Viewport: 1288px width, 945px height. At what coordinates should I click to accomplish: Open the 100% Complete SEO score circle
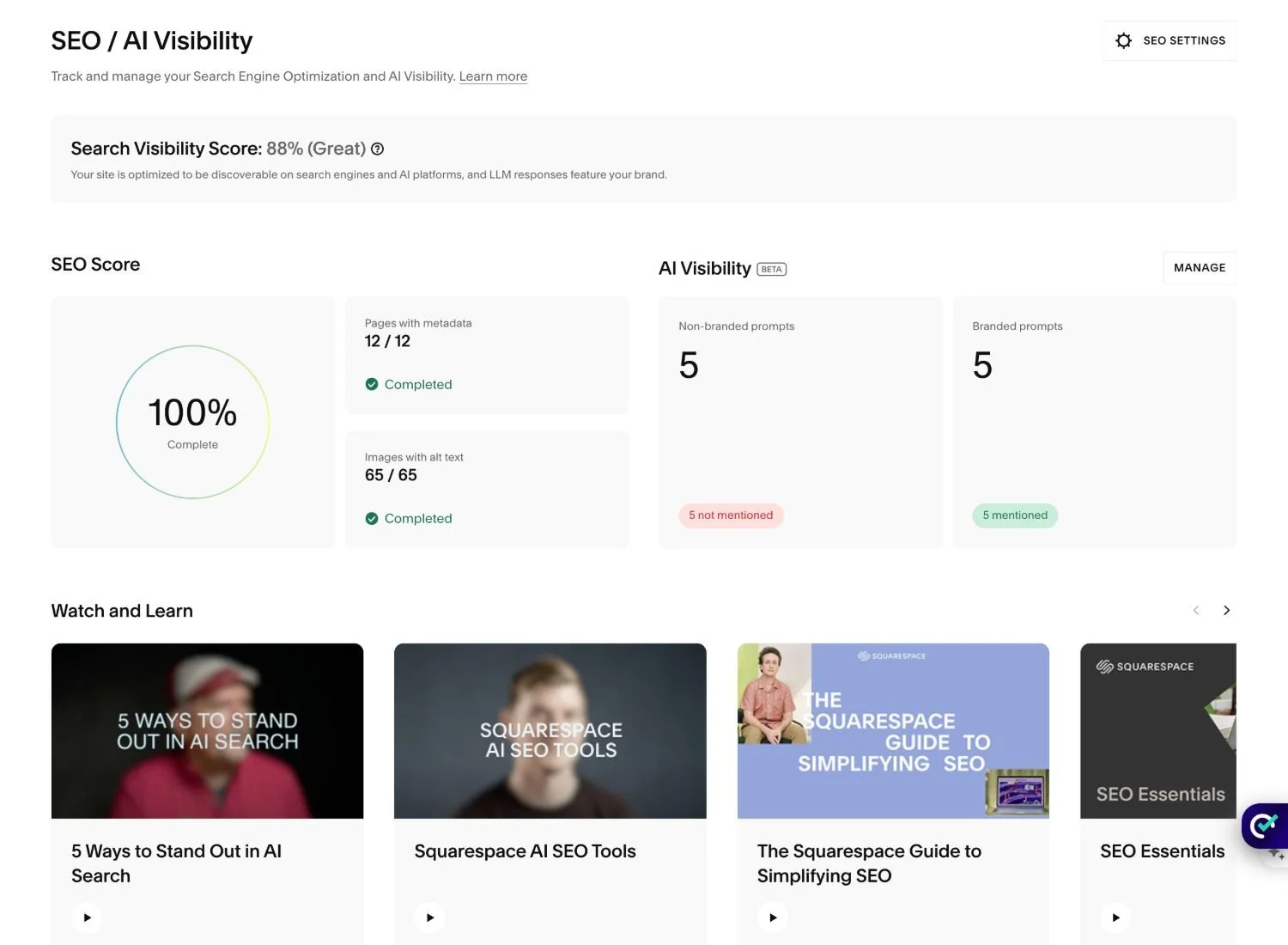[x=193, y=422]
